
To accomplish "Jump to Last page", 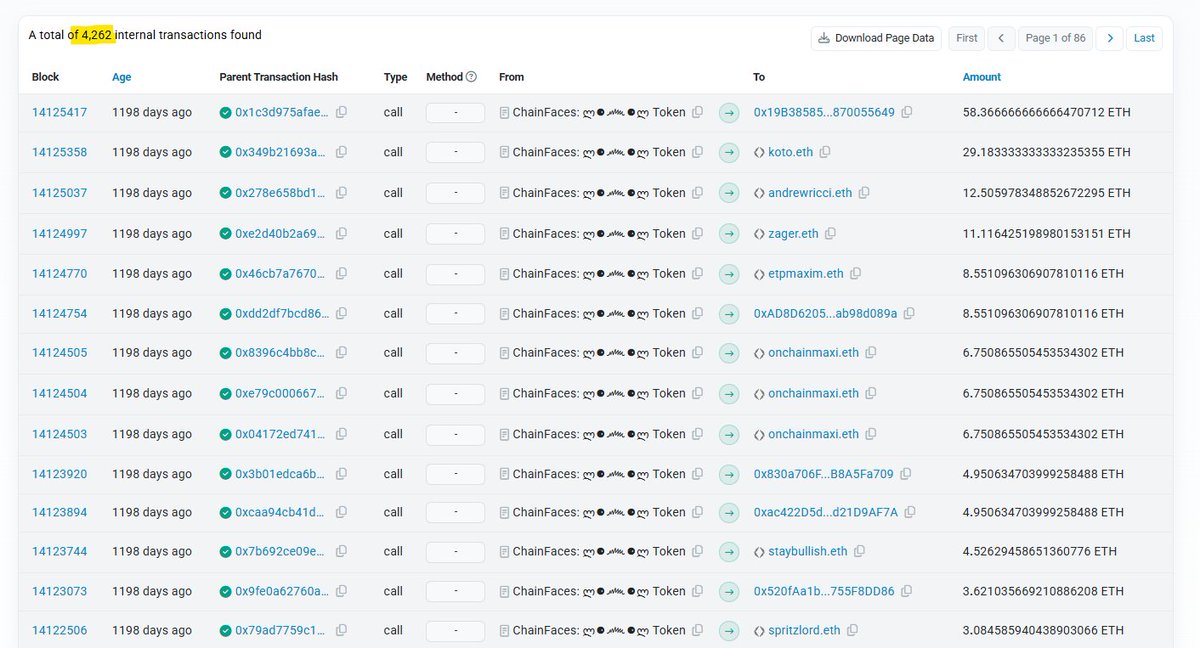I will [1145, 38].
